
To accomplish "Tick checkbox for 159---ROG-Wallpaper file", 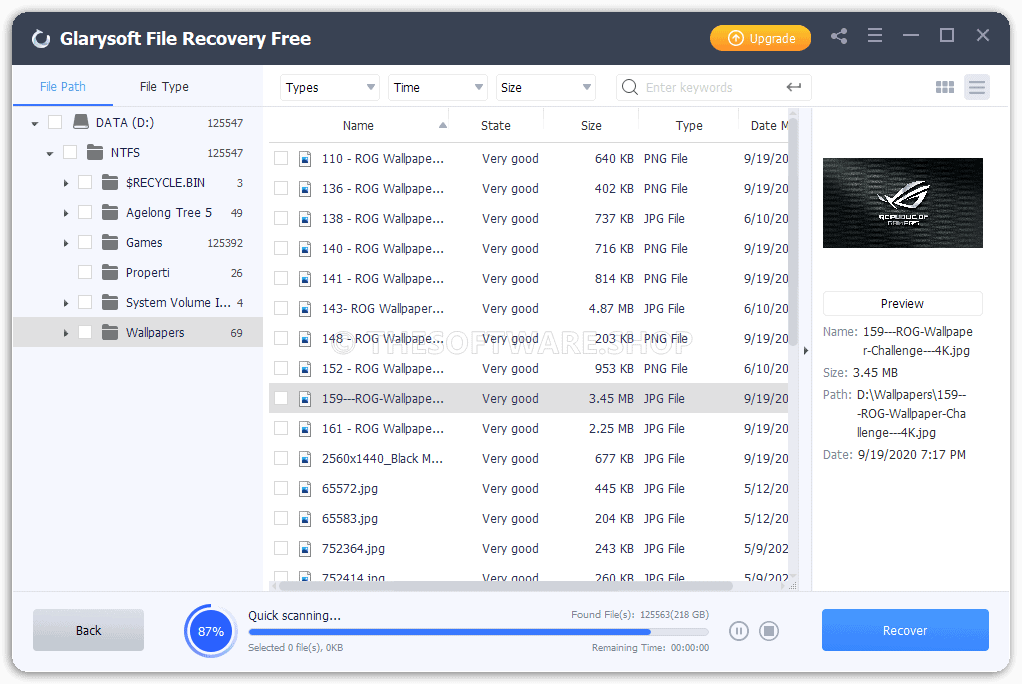I will [x=281, y=398].
